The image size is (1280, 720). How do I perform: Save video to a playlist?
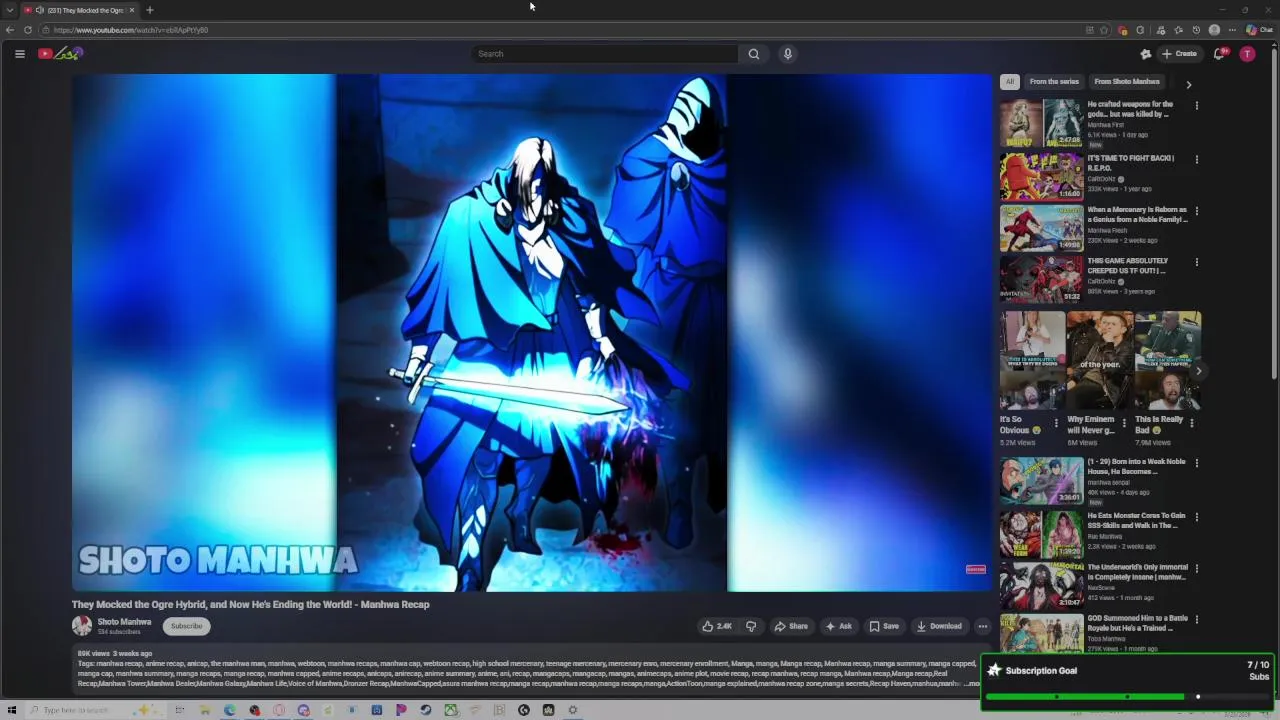coord(884,626)
